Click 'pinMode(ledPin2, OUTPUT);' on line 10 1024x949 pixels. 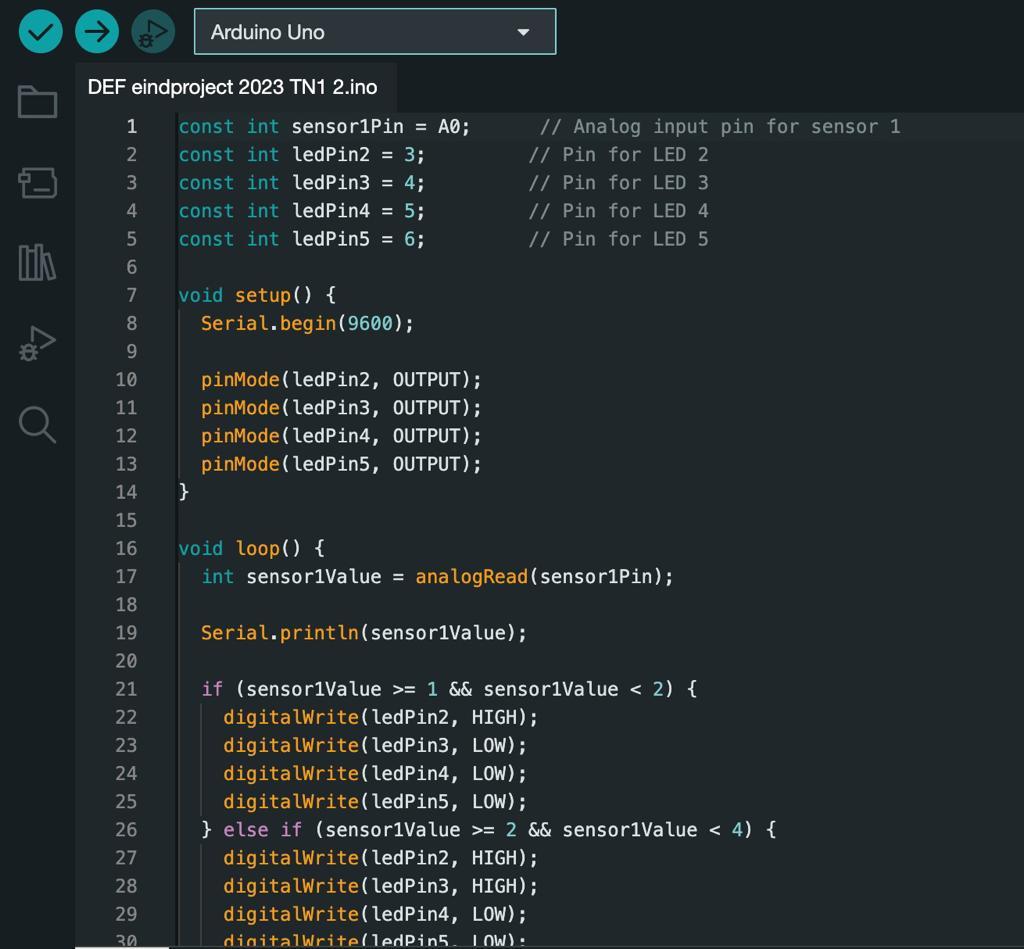pos(341,379)
